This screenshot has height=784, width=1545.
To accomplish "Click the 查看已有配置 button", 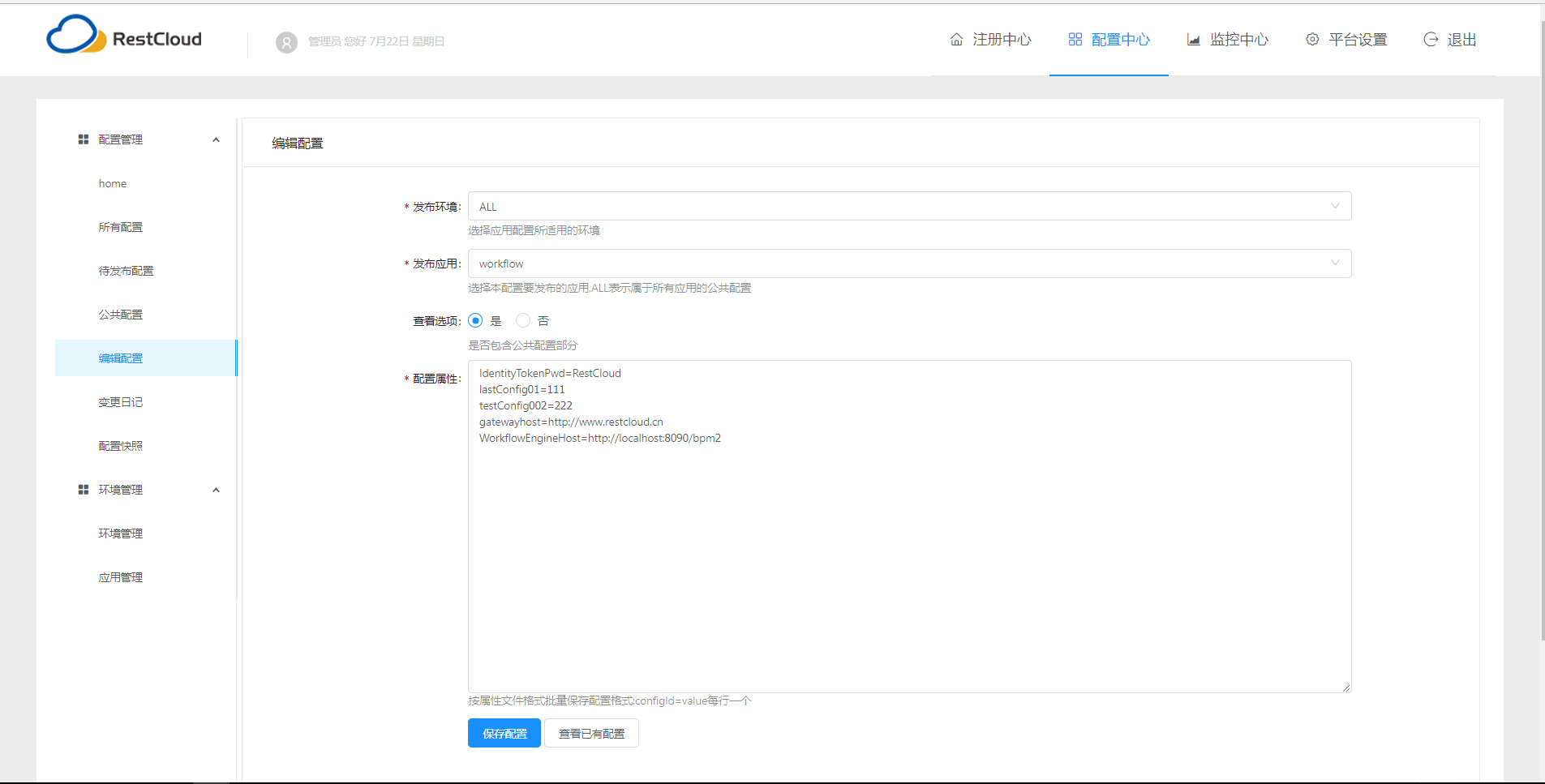I will pyautogui.click(x=591, y=733).
